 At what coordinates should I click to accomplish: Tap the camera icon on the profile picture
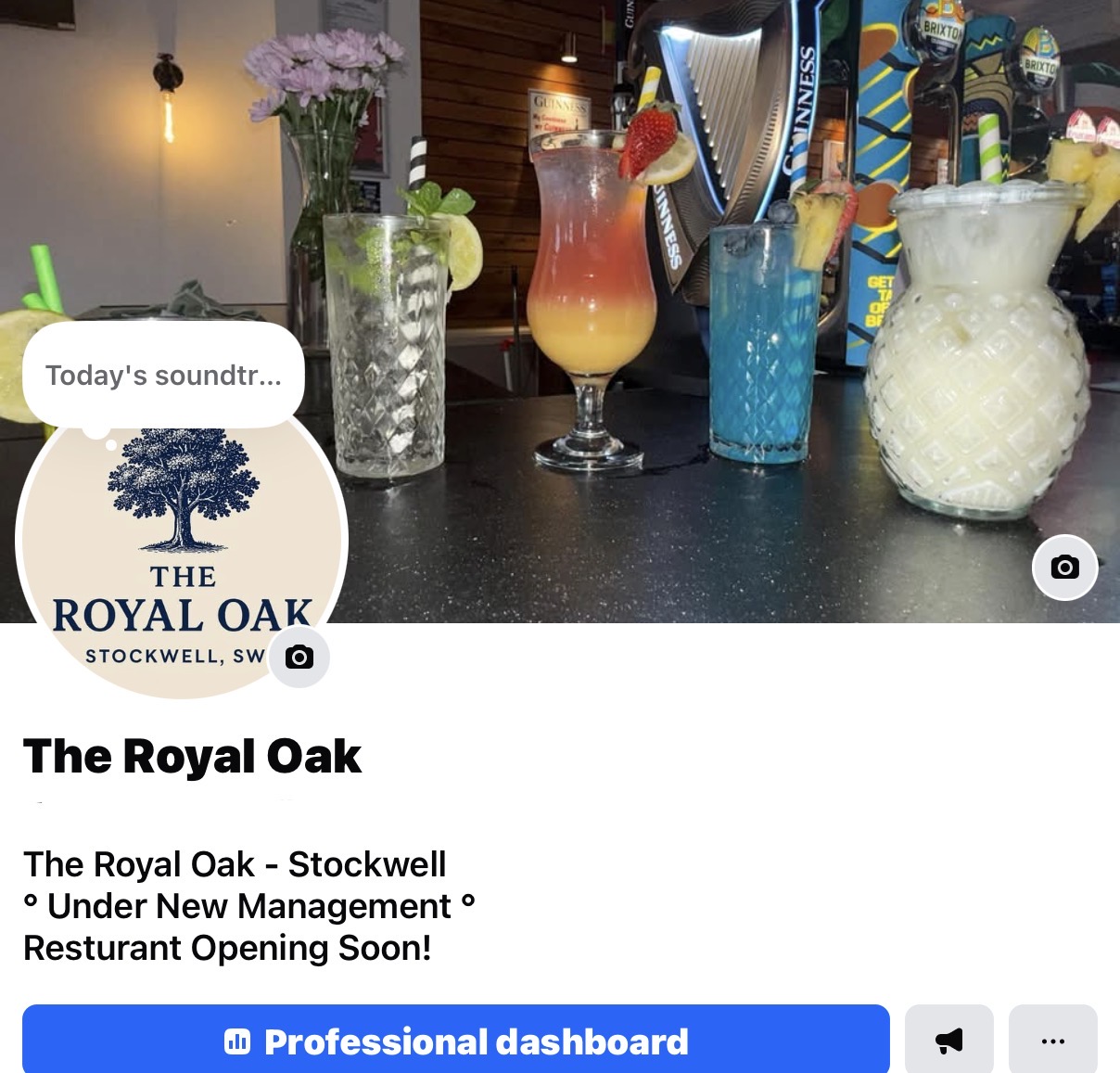[x=299, y=657]
